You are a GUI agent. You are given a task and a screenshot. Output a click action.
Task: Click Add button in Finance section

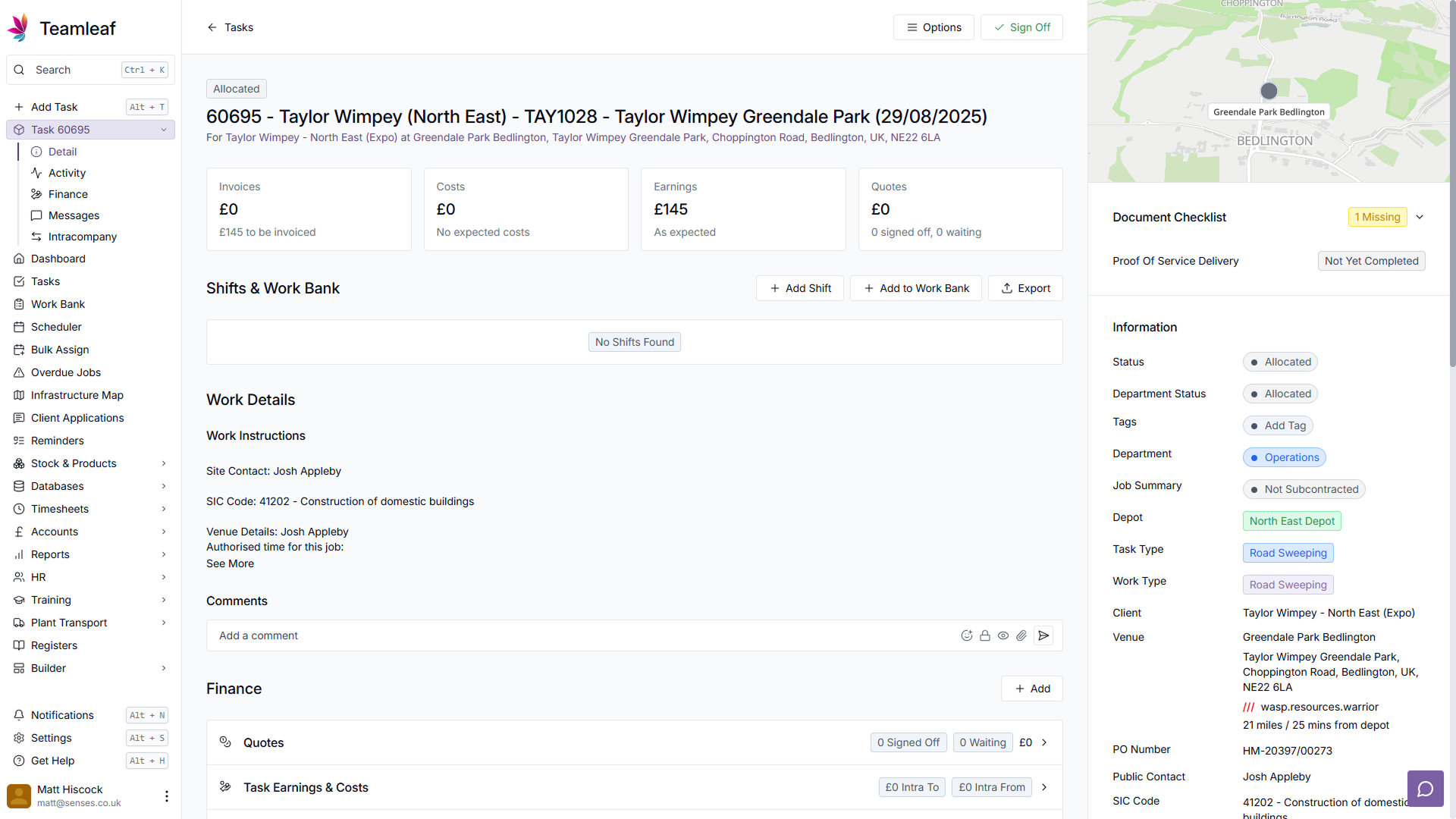[1032, 689]
